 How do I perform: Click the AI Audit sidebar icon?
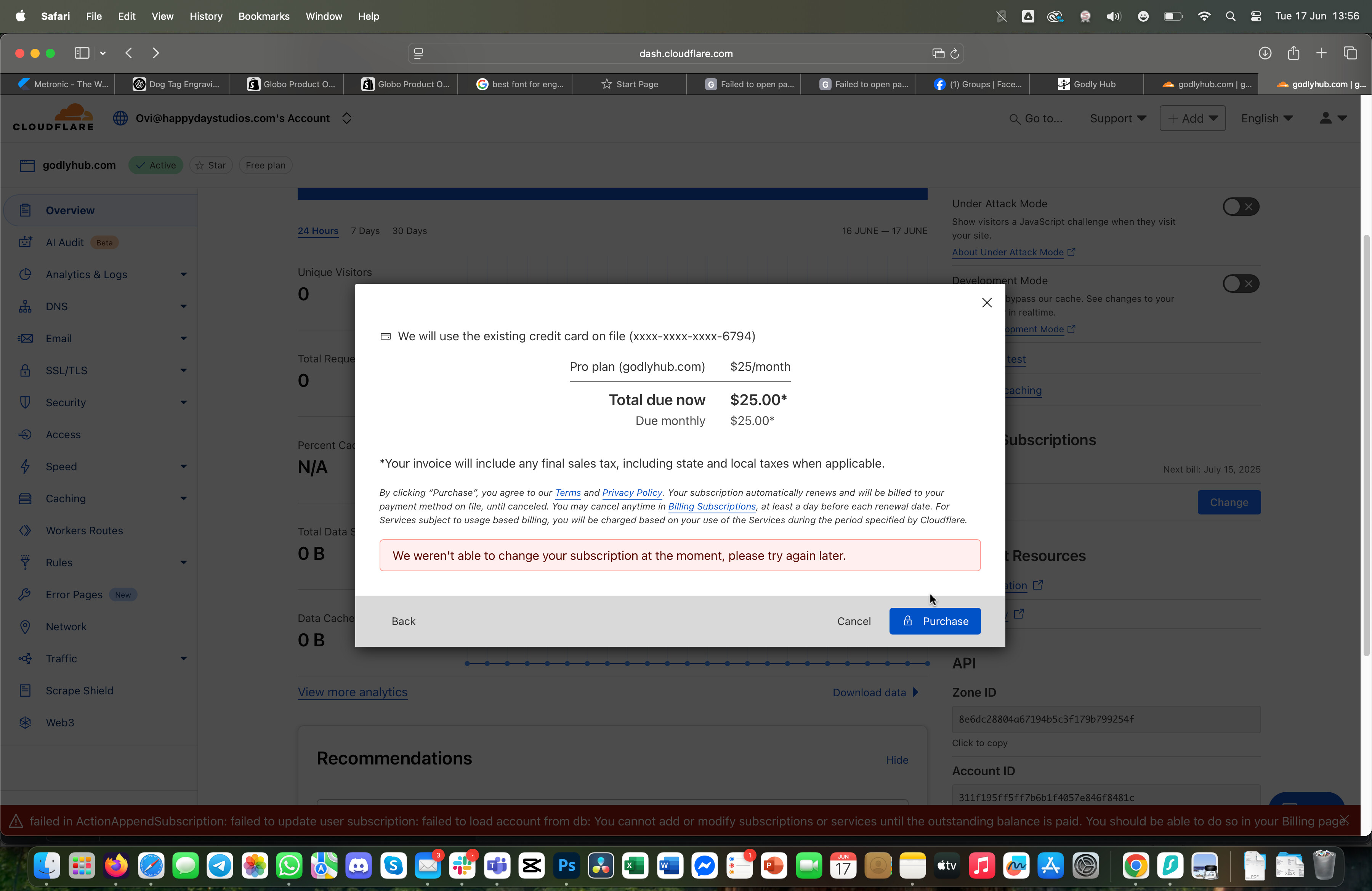[25, 242]
